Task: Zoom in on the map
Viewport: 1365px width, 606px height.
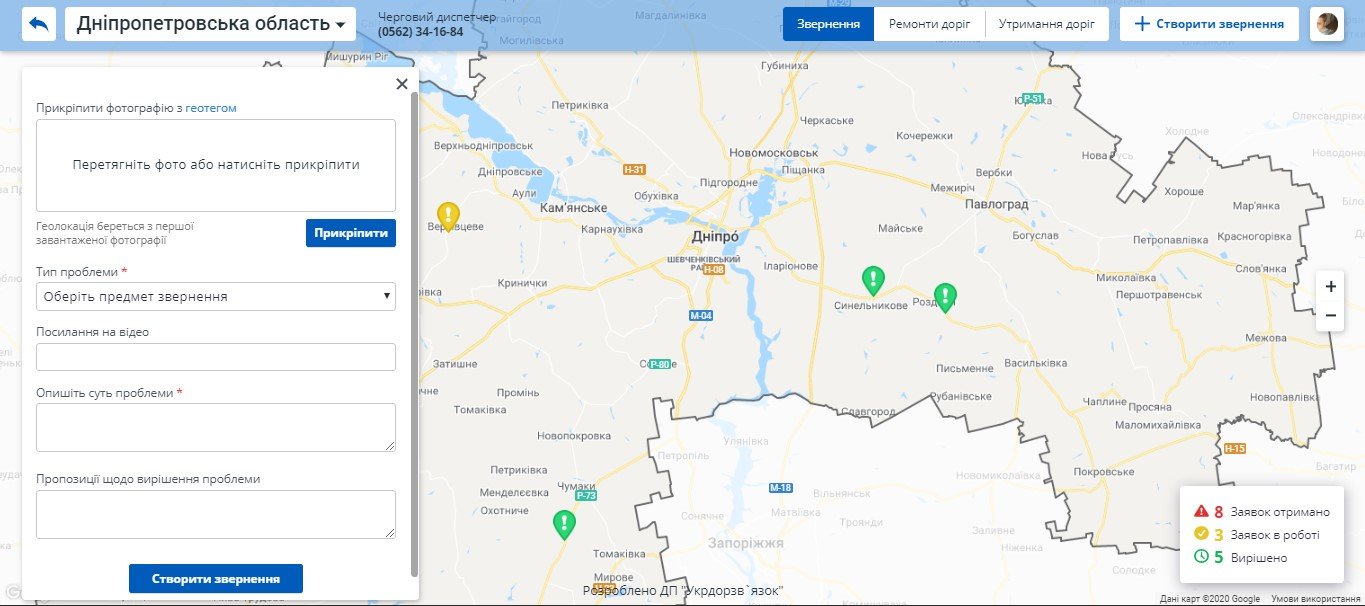Action: pyautogui.click(x=1330, y=286)
